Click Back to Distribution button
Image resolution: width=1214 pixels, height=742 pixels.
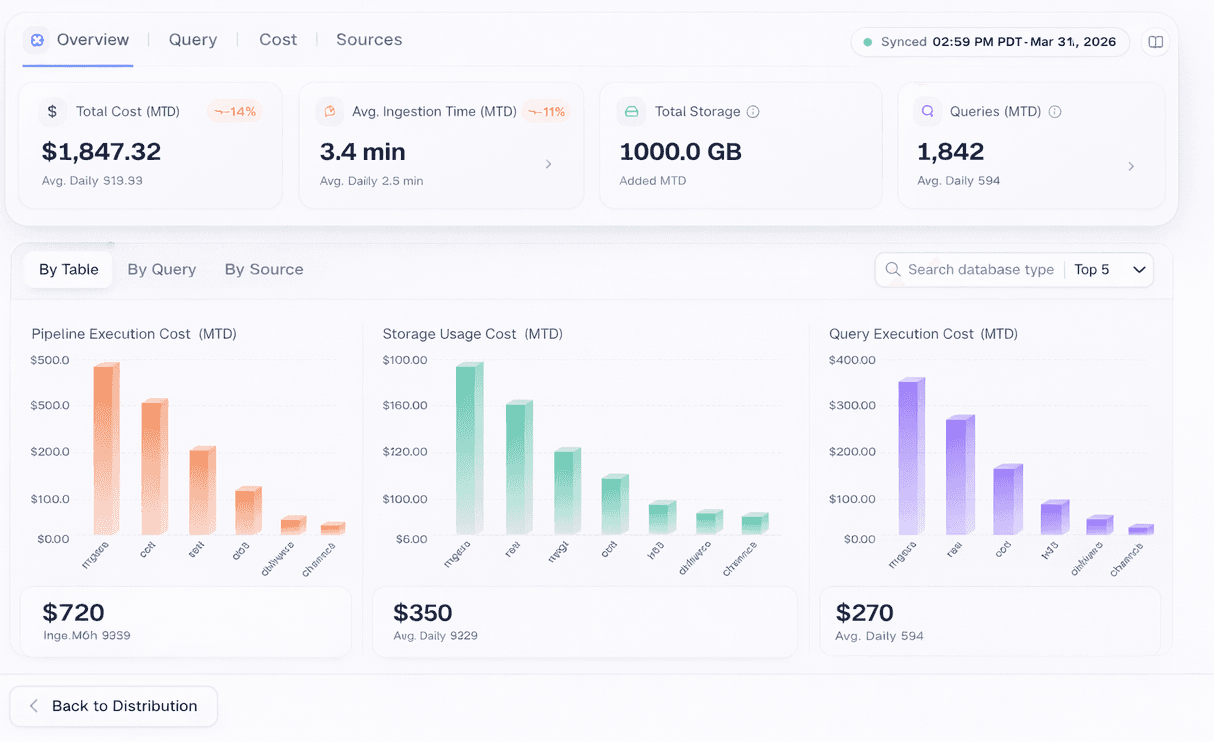pos(114,706)
